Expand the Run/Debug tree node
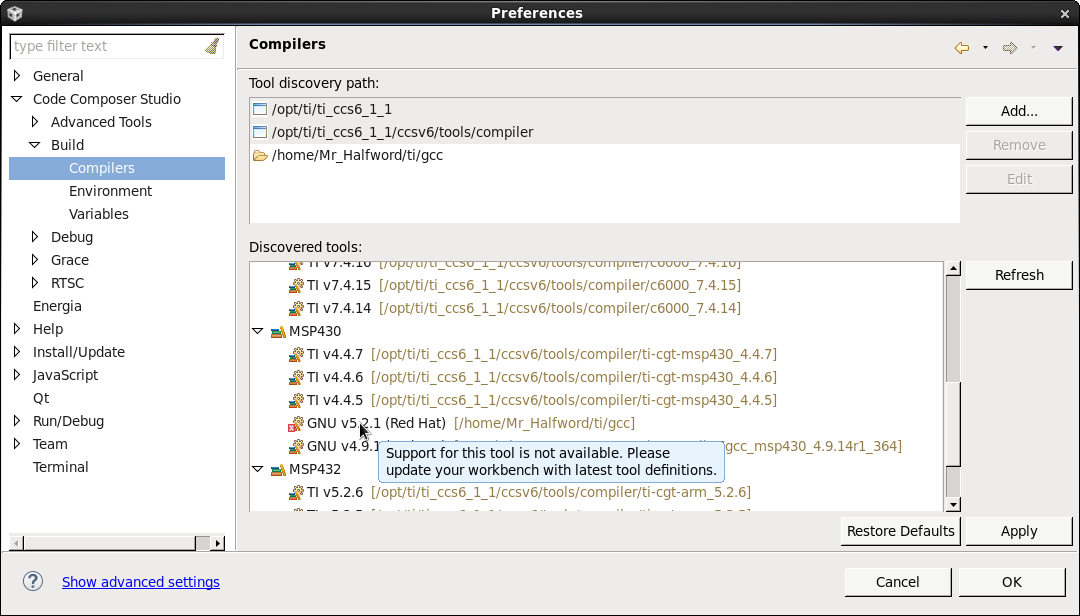This screenshot has width=1080, height=616. point(17,421)
